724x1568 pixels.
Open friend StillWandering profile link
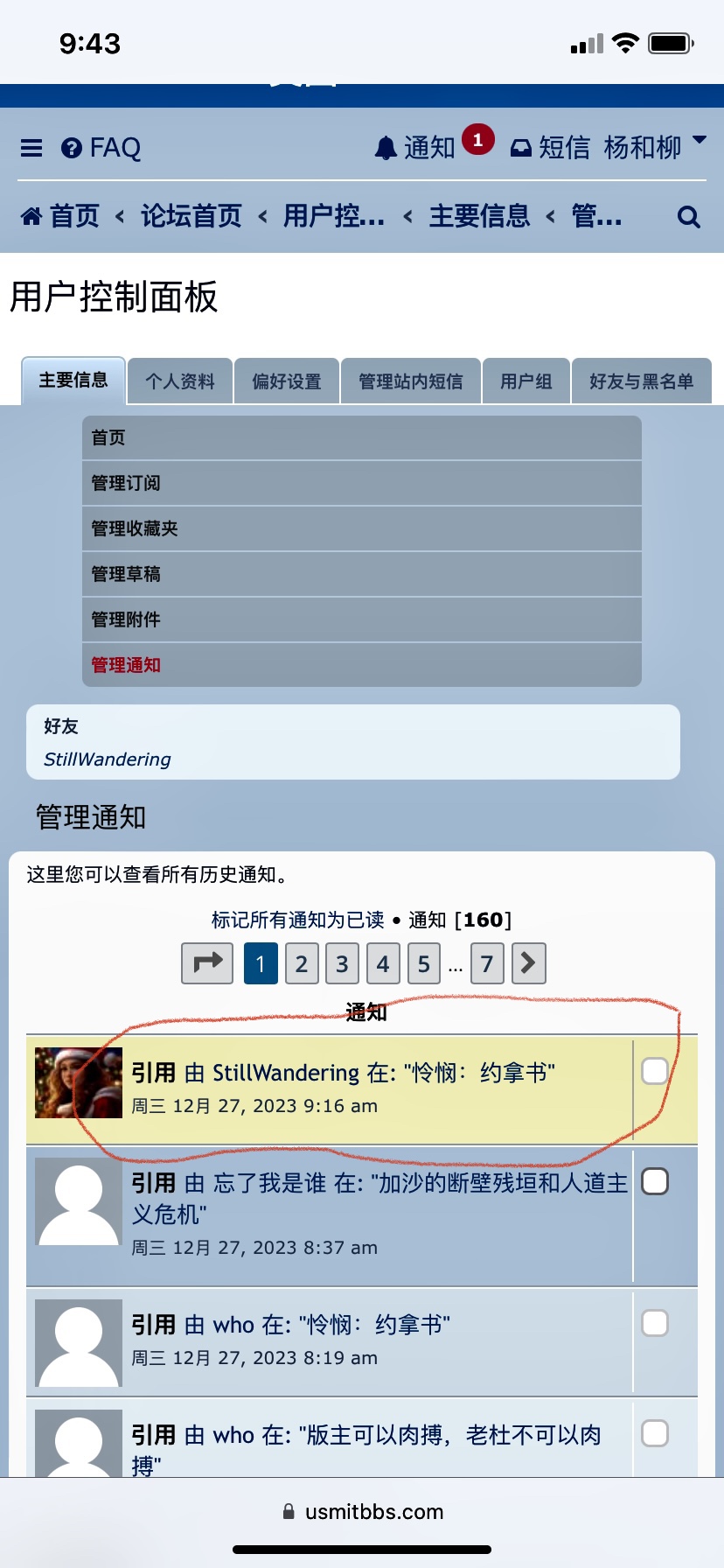click(x=108, y=759)
